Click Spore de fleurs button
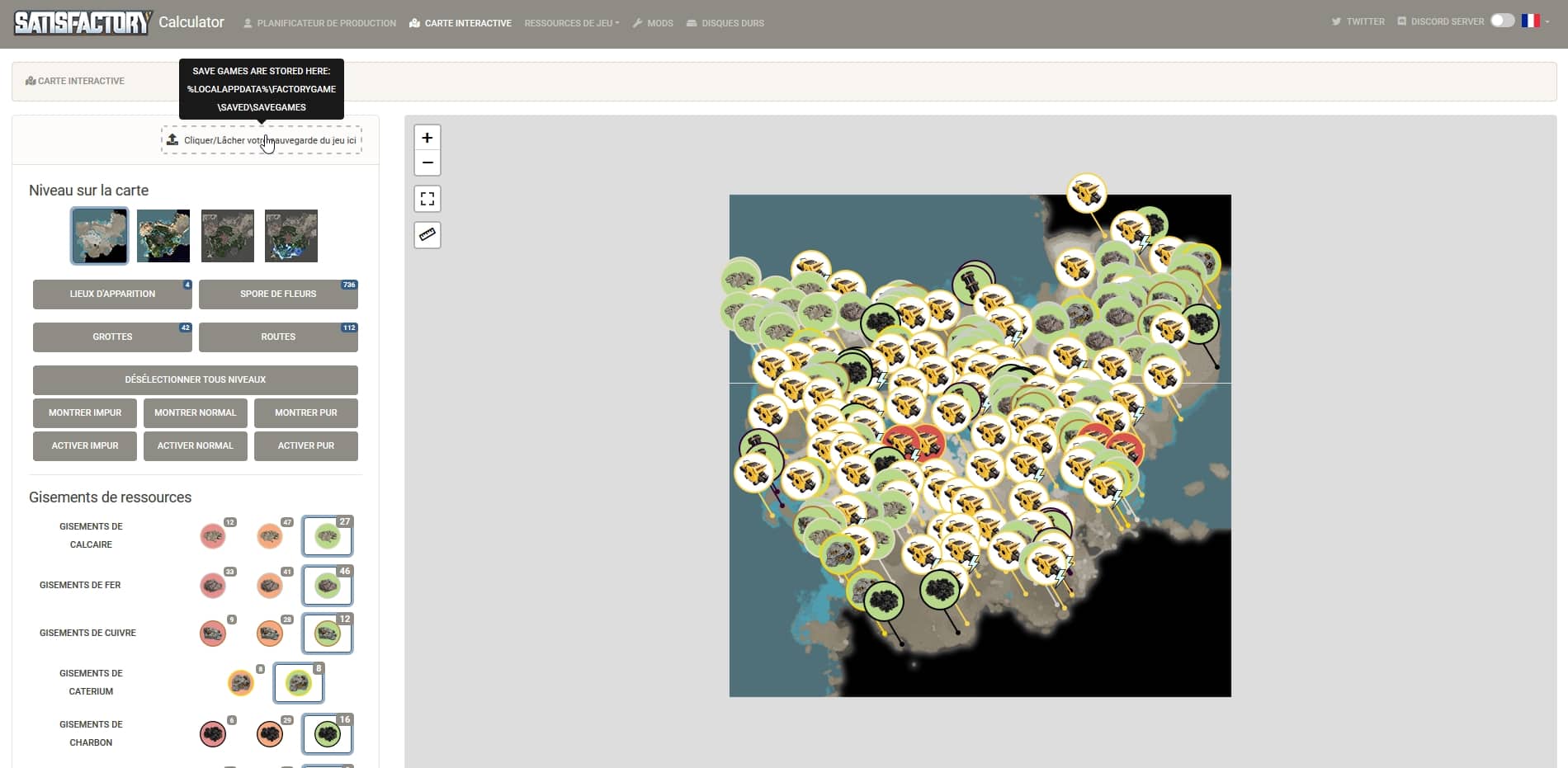The width and height of the screenshot is (1568, 768). 278,294
